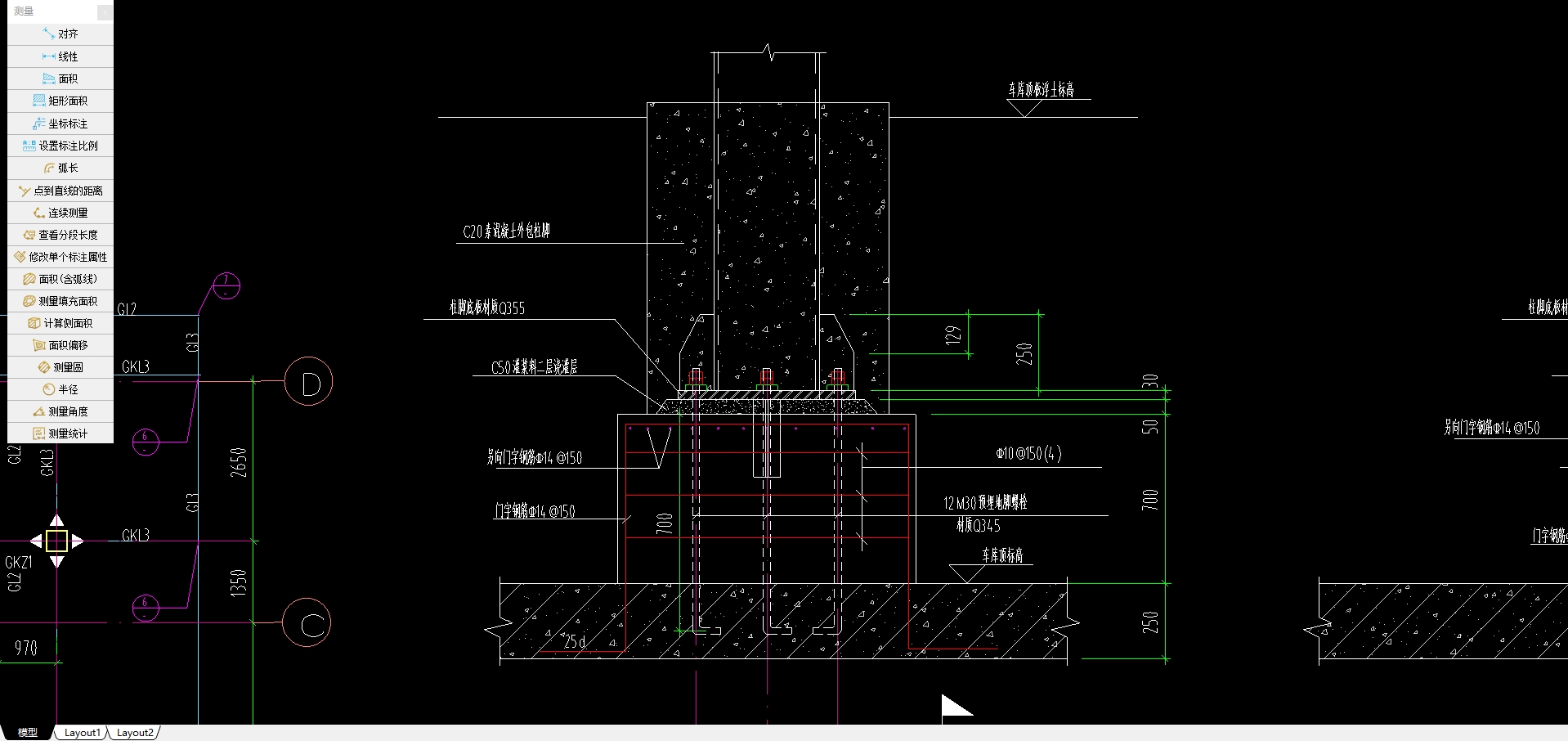This screenshot has width=1568, height=741.
Task: Click the 测量 panel title bar
Action: (52, 11)
